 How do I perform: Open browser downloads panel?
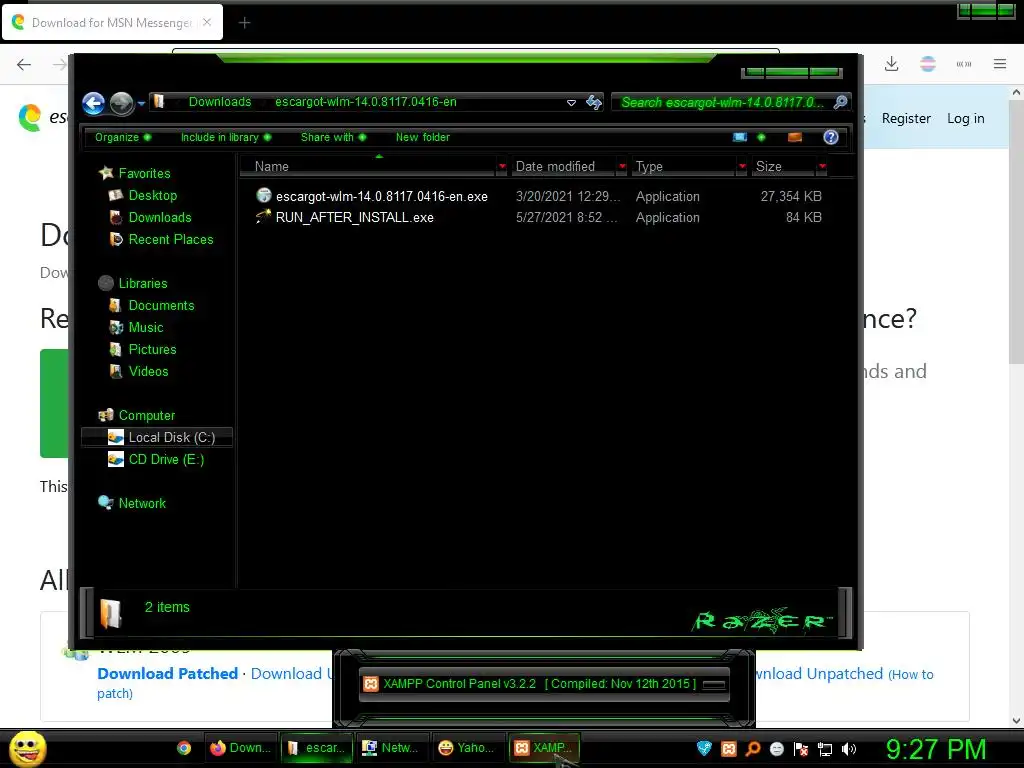pos(891,64)
